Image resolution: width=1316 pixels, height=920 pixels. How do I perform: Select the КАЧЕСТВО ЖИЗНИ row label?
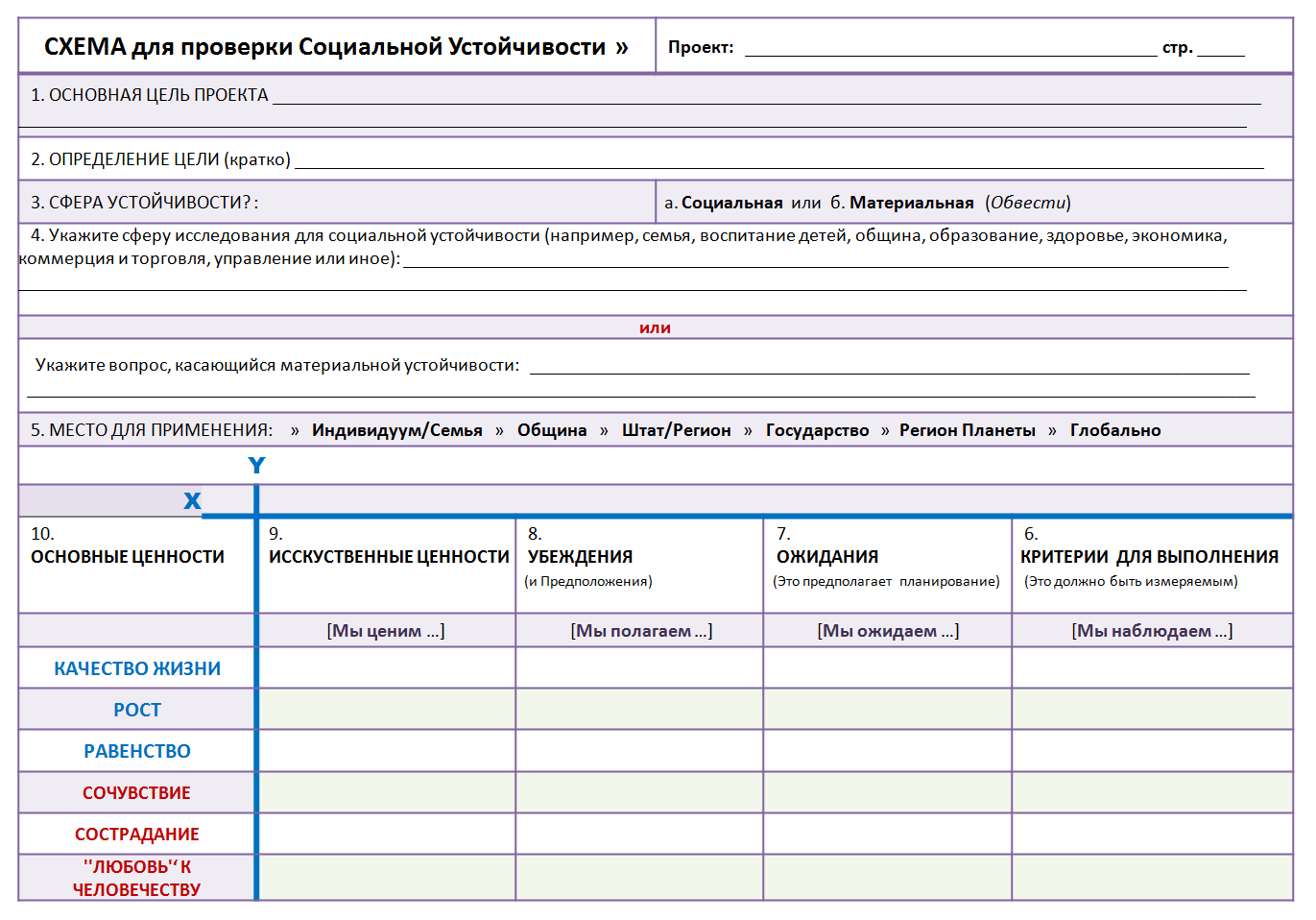pyautogui.click(x=134, y=666)
